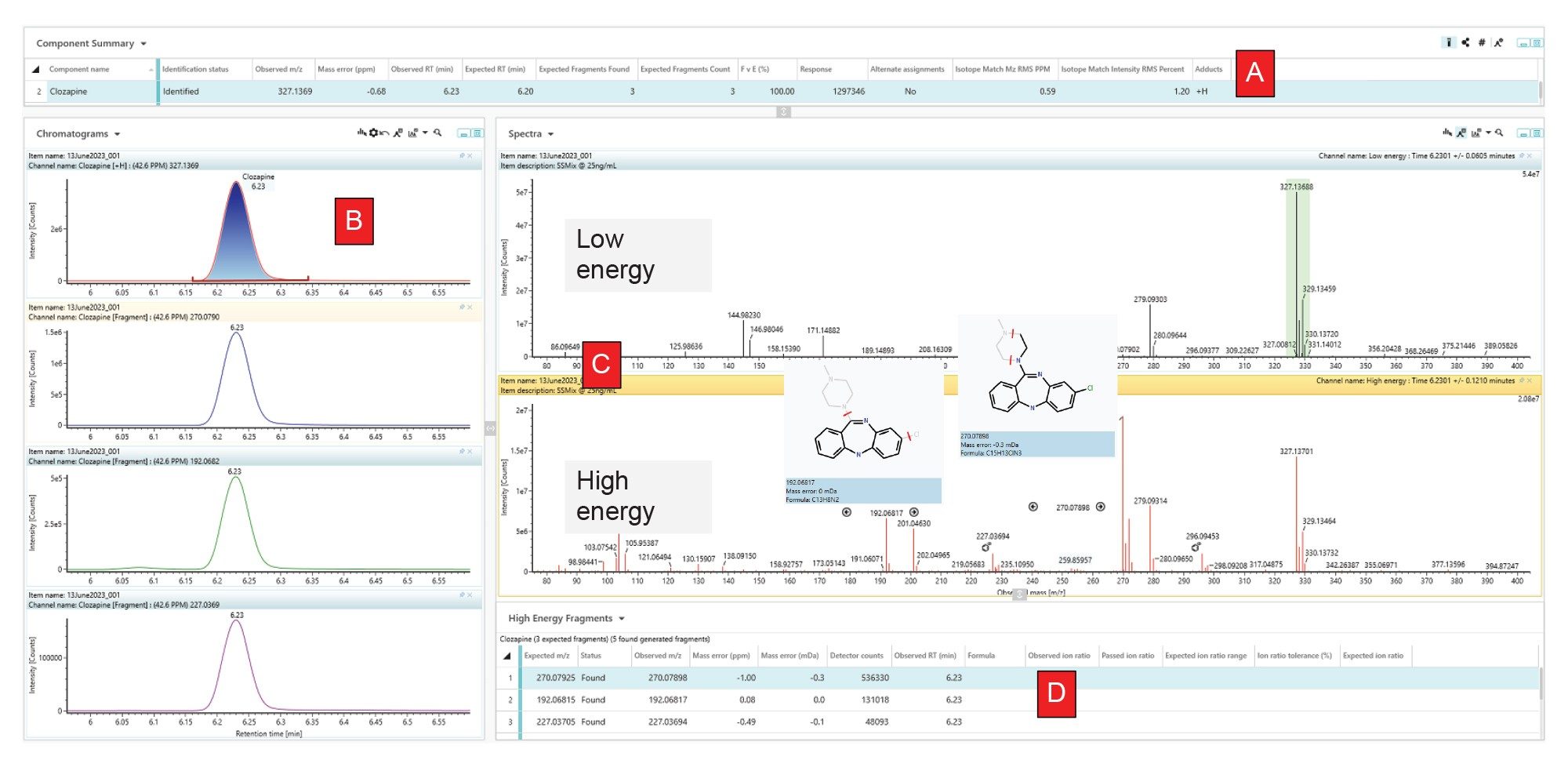Click the share-nodes icon in Component Summary toolbar
This screenshot has height=771, width=1568.
1465,42
